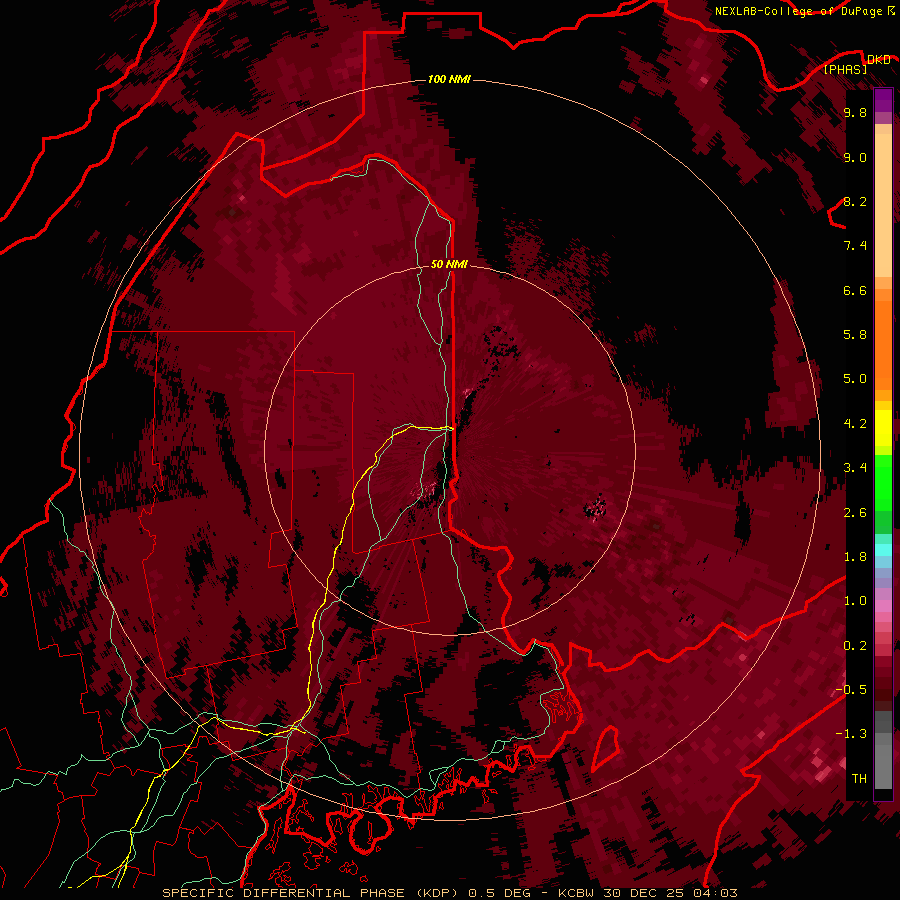This screenshot has width=900, height=900.
Task: Click the 04:03 timestamp
Action: (716, 893)
